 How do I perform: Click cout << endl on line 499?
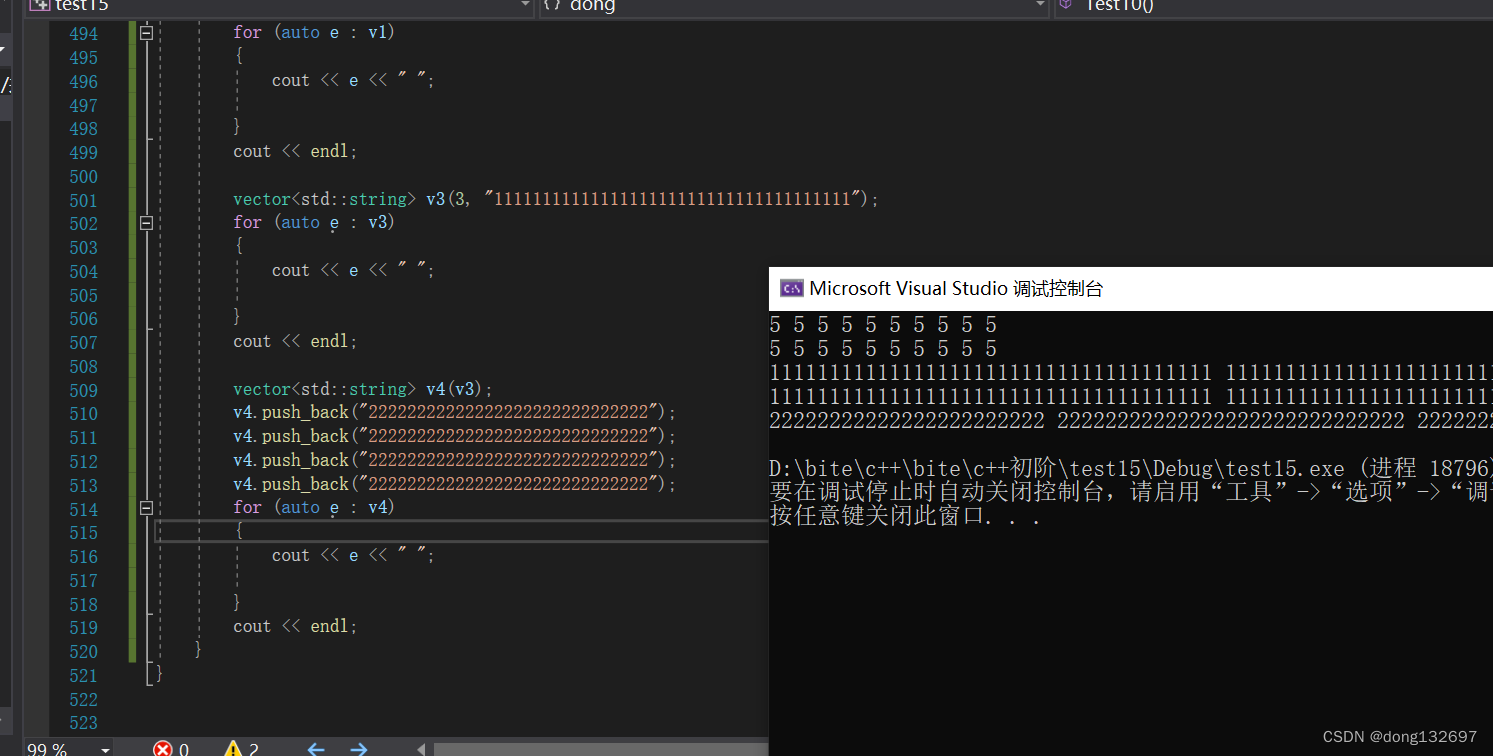point(295,151)
